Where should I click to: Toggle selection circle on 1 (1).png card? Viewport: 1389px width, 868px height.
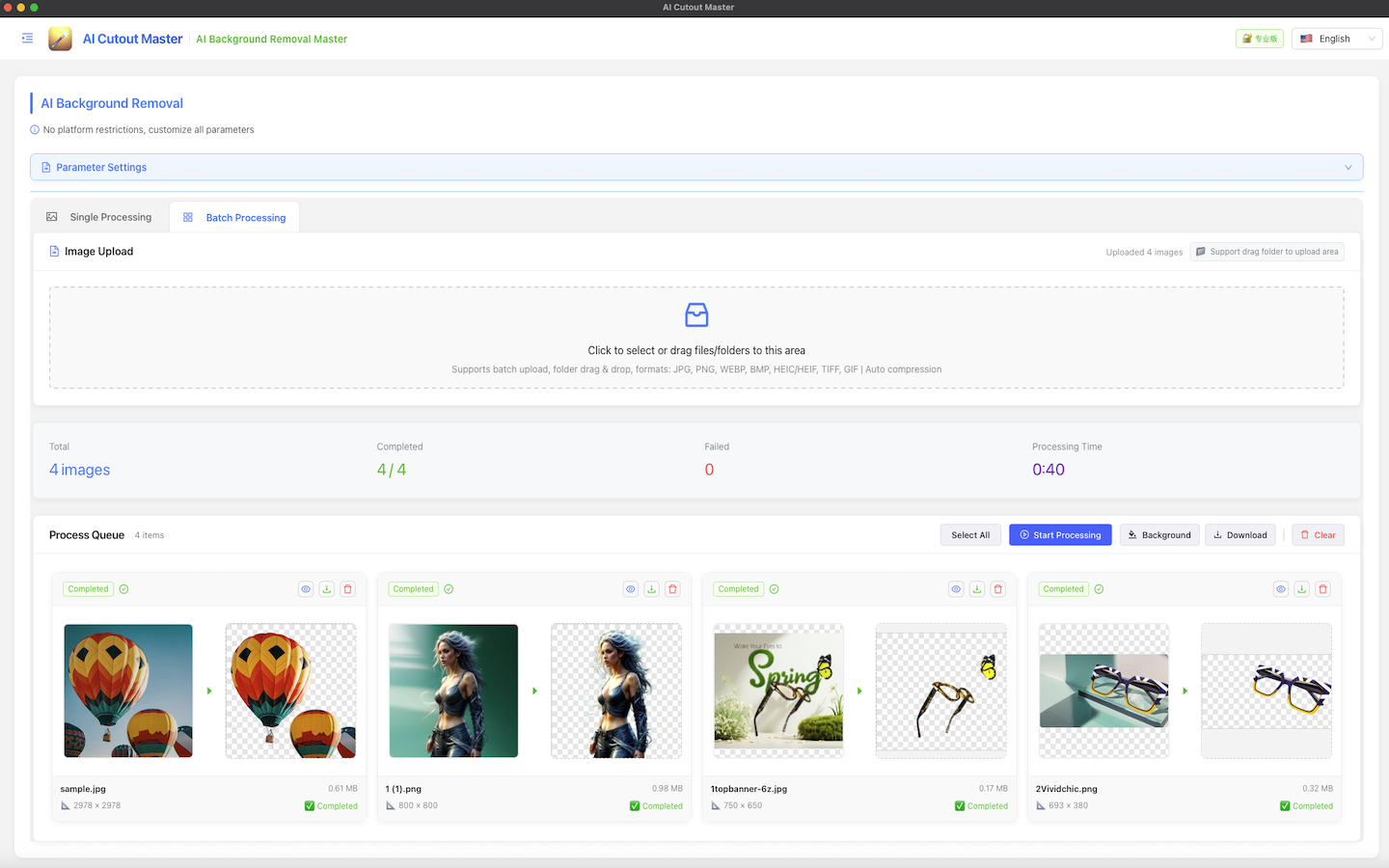click(449, 588)
